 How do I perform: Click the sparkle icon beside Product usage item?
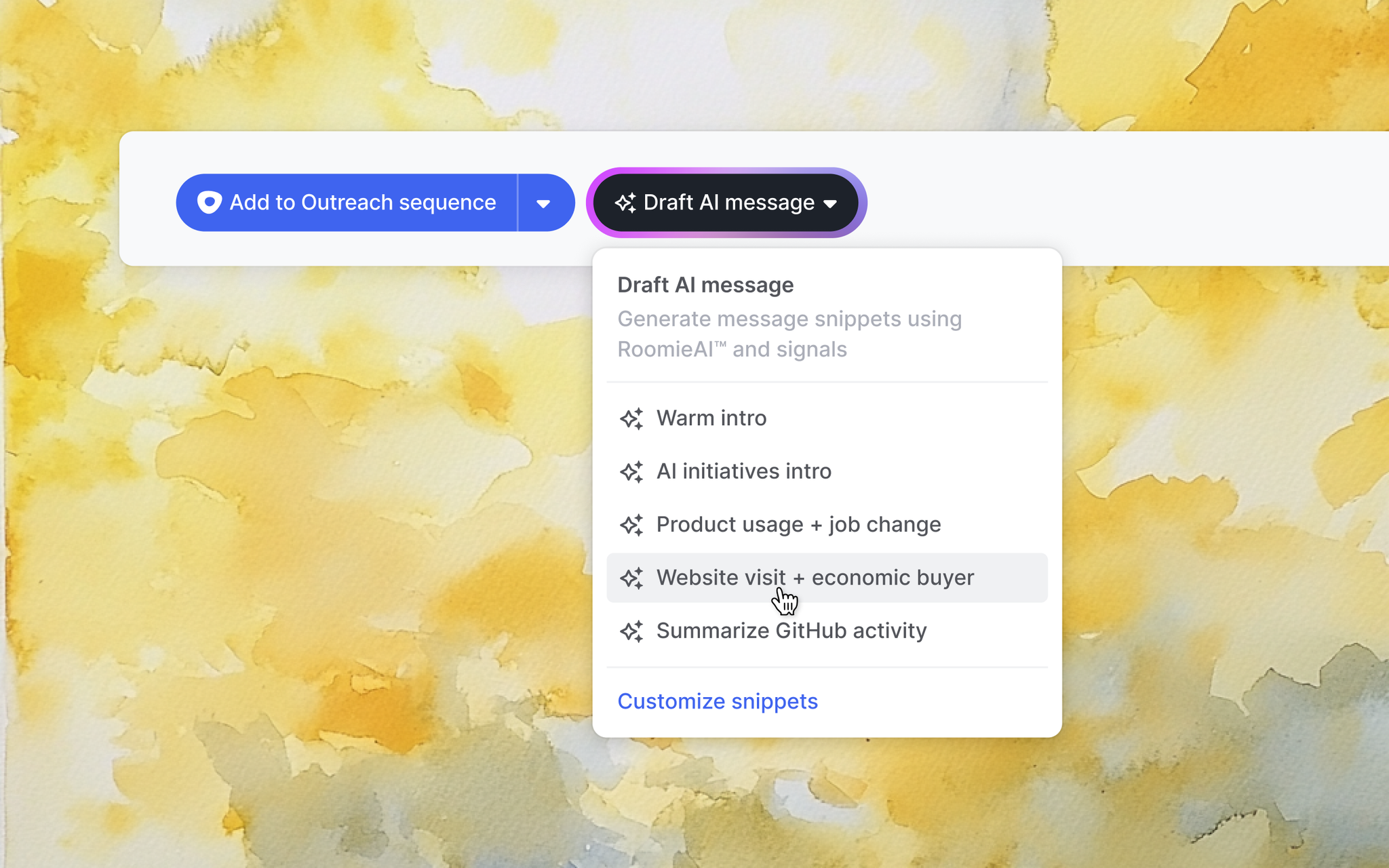[631, 525]
